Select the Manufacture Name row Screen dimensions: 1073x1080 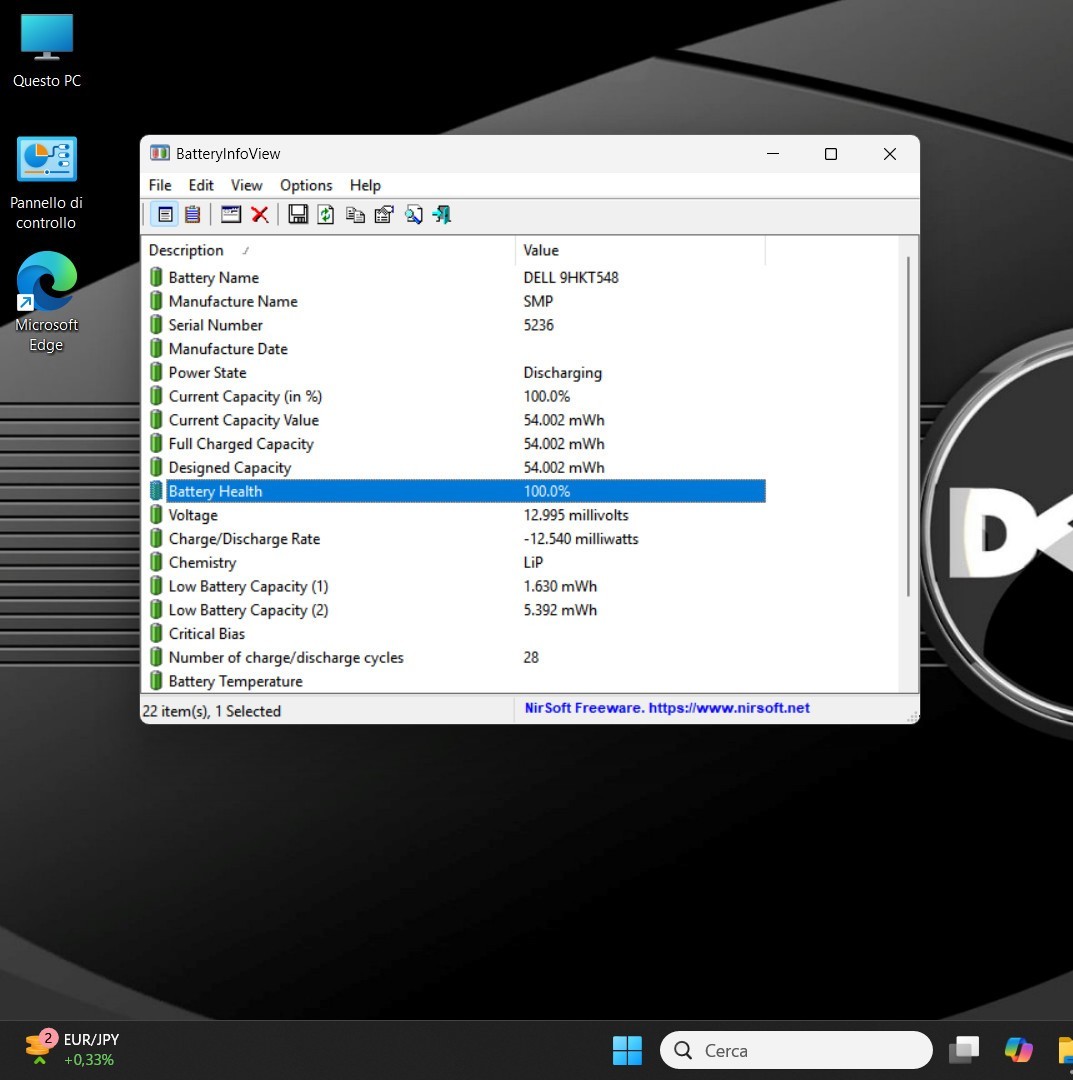coord(455,302)
